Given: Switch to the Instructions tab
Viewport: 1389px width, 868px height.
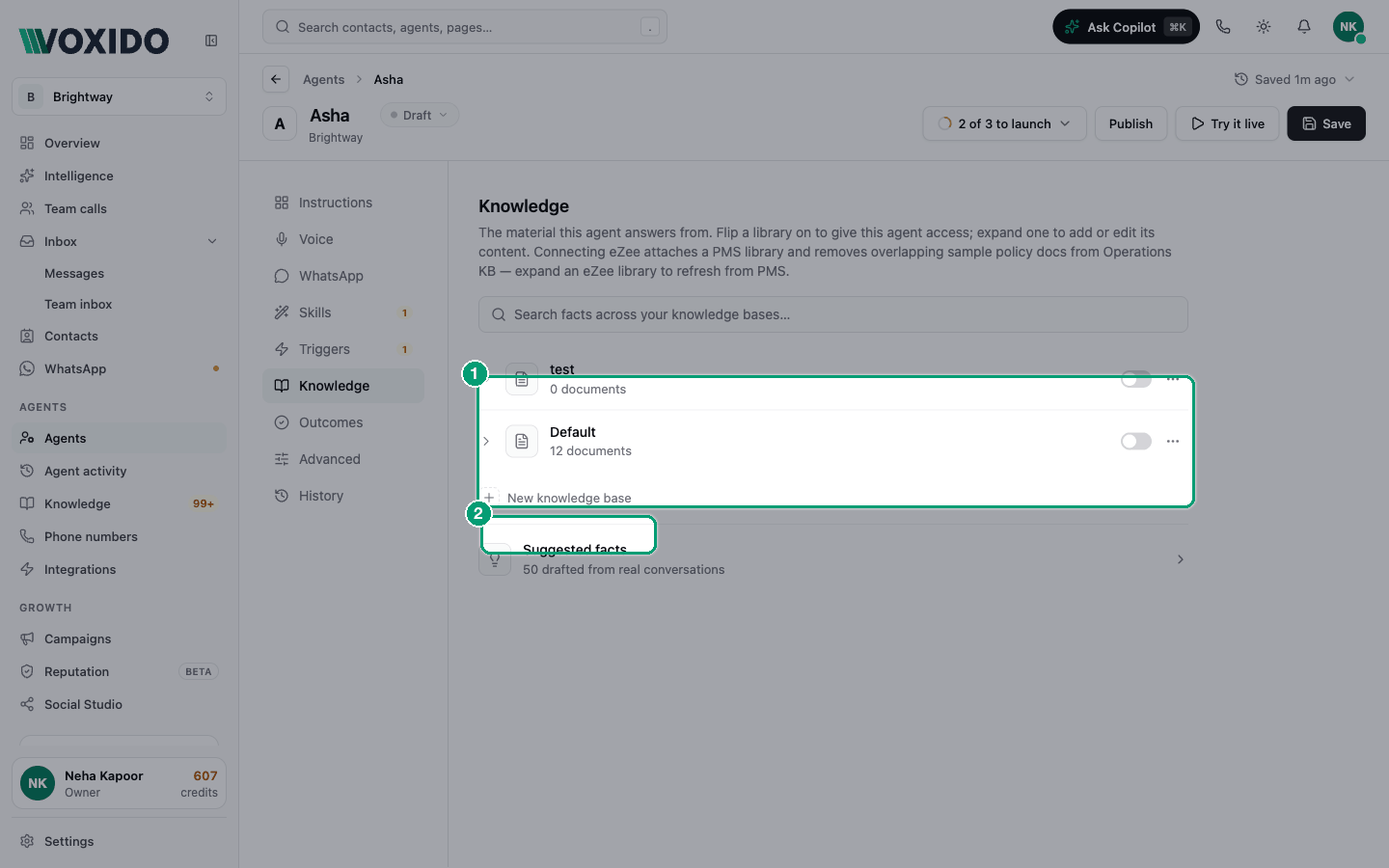Looking at the screenshot, I should pyautogui.click(x=343, y=203).
